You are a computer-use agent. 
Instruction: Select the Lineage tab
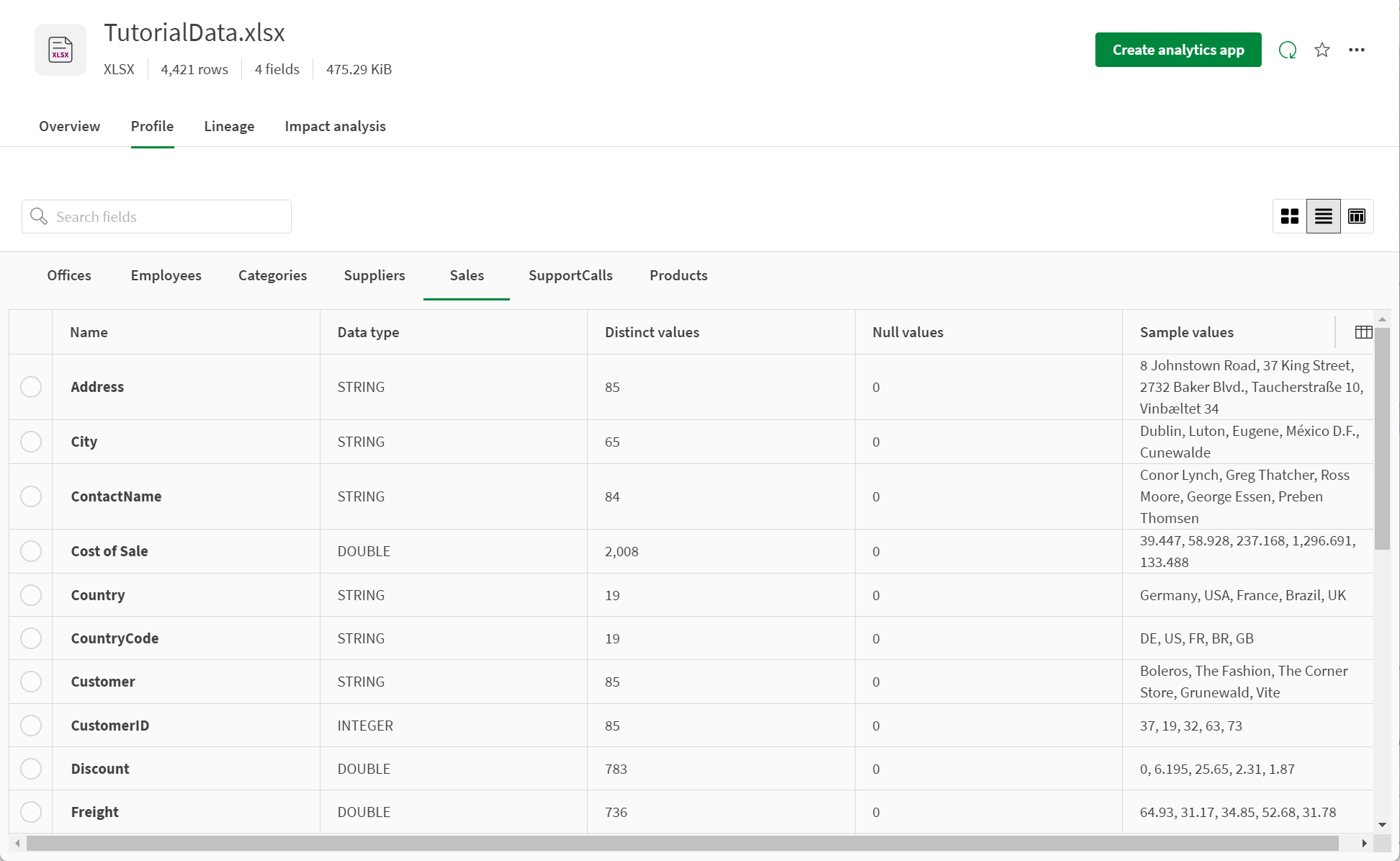click(x=228, y=126)
